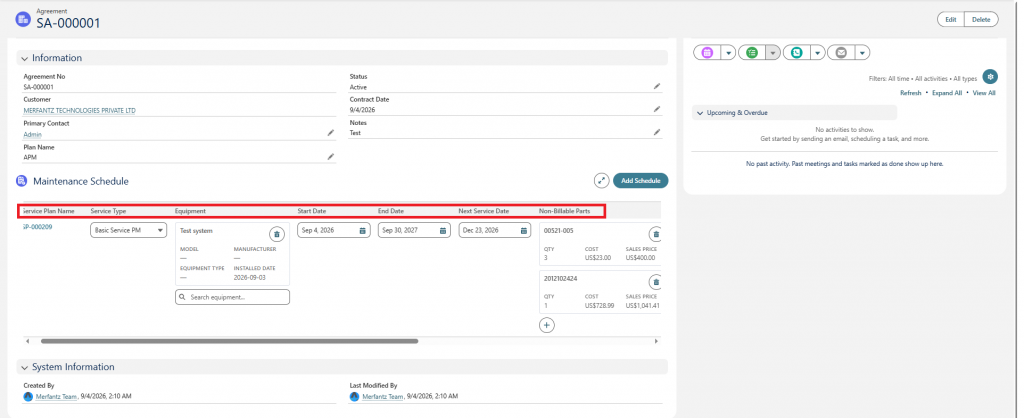Collapse the System Information section

24,367
